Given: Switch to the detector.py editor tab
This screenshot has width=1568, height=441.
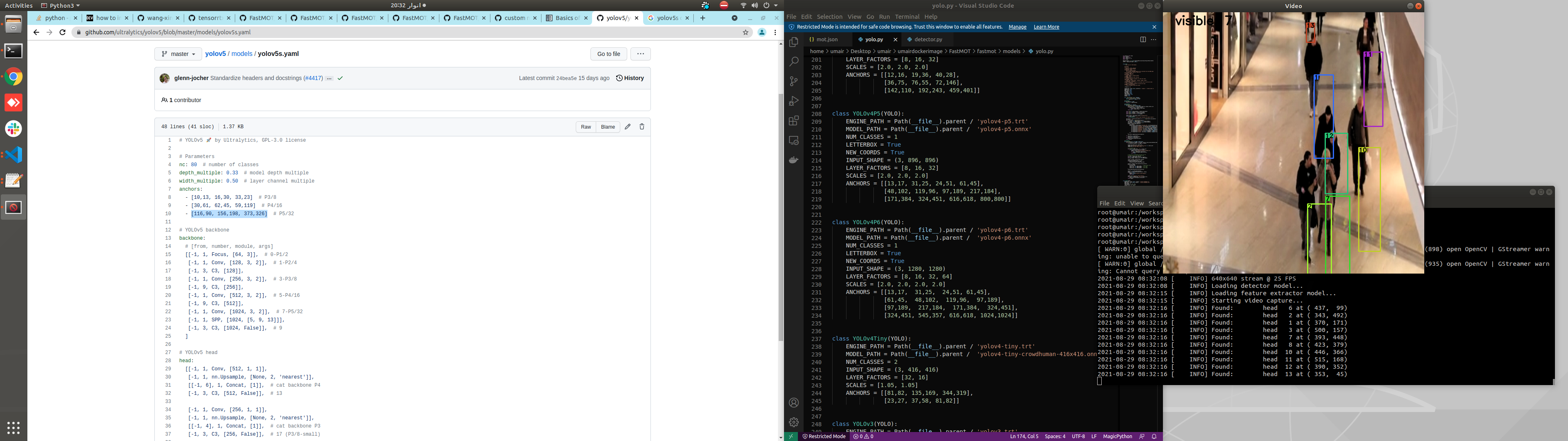Looking at the screenshot, I should click(x=928, y=40).
